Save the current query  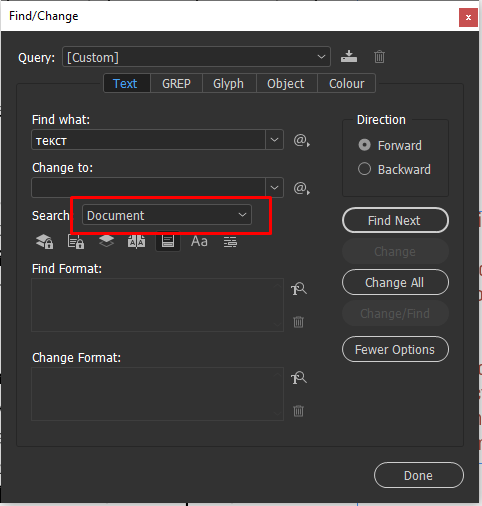coord(349,56)
